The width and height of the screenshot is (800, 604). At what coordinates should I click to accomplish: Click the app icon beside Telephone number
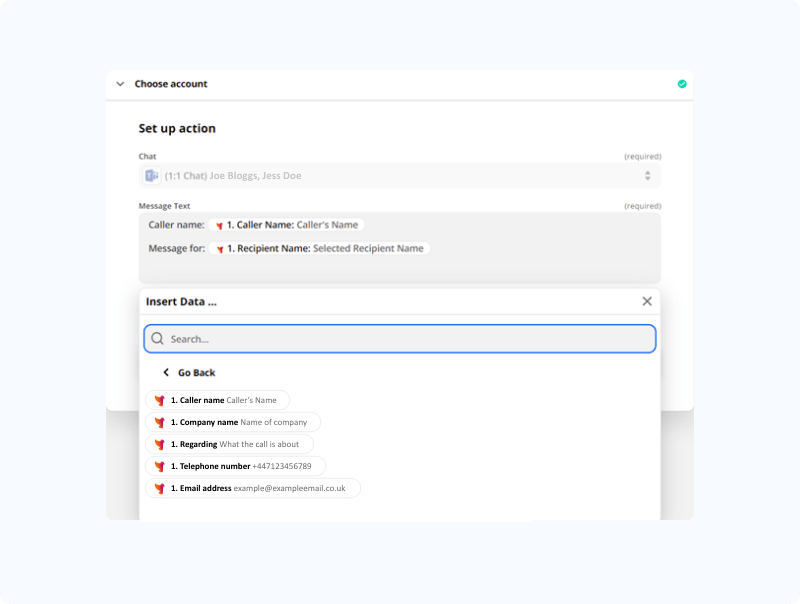pyautogui.click(x=160, y=466)
